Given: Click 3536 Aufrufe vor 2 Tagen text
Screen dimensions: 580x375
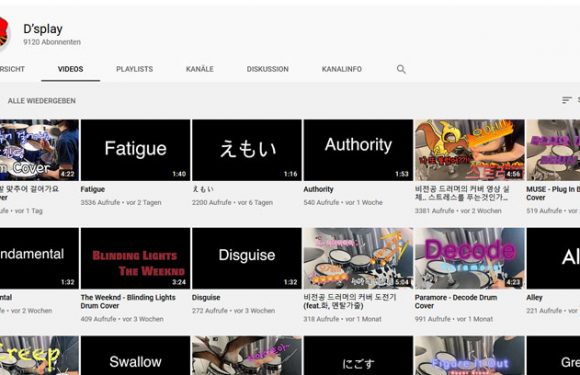Looking at the screenshot, I should tap(121, 203).
